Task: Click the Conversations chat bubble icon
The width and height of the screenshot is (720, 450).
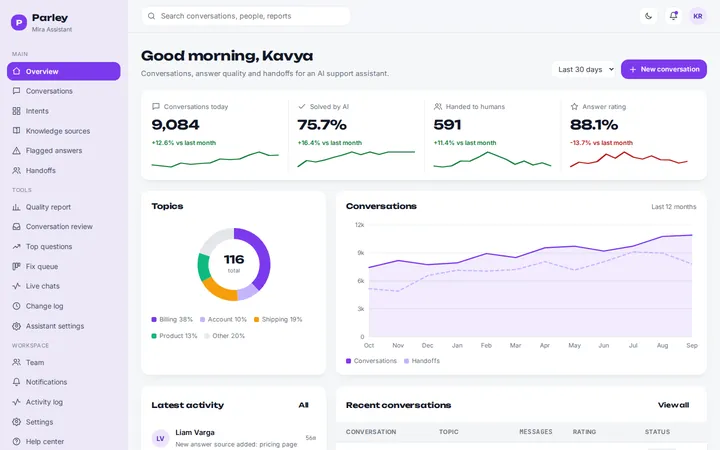Action: tap(17, 91)
